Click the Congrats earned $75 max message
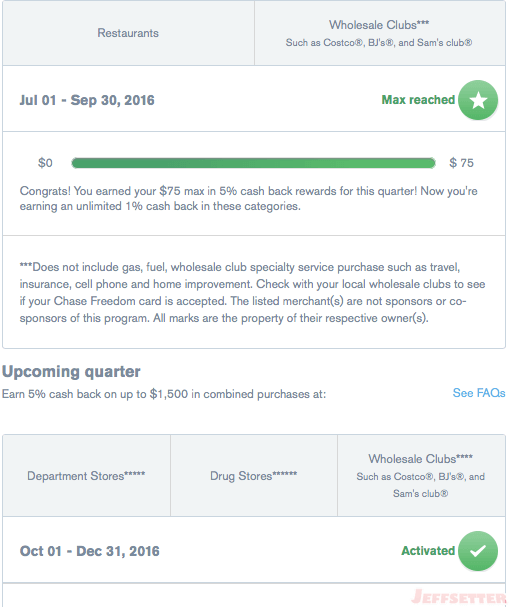Viewport: 510px width, 607px height. pyautogui.click(x=249, y=199)
